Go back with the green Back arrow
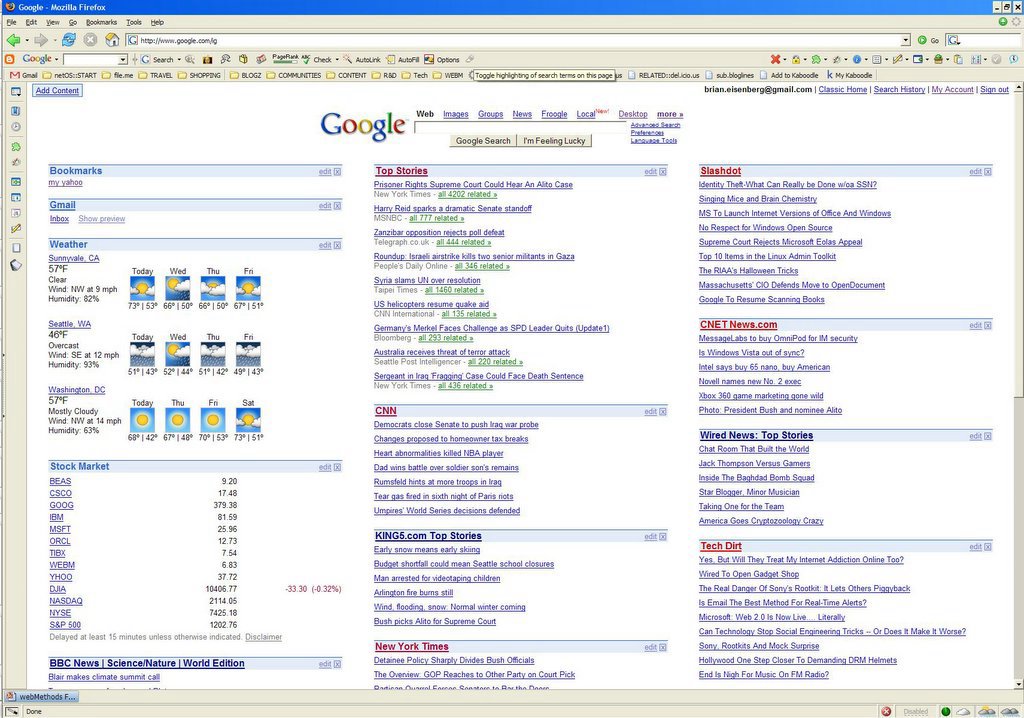The height and width of the screenshot is (718, 1024). click(13, 41)
